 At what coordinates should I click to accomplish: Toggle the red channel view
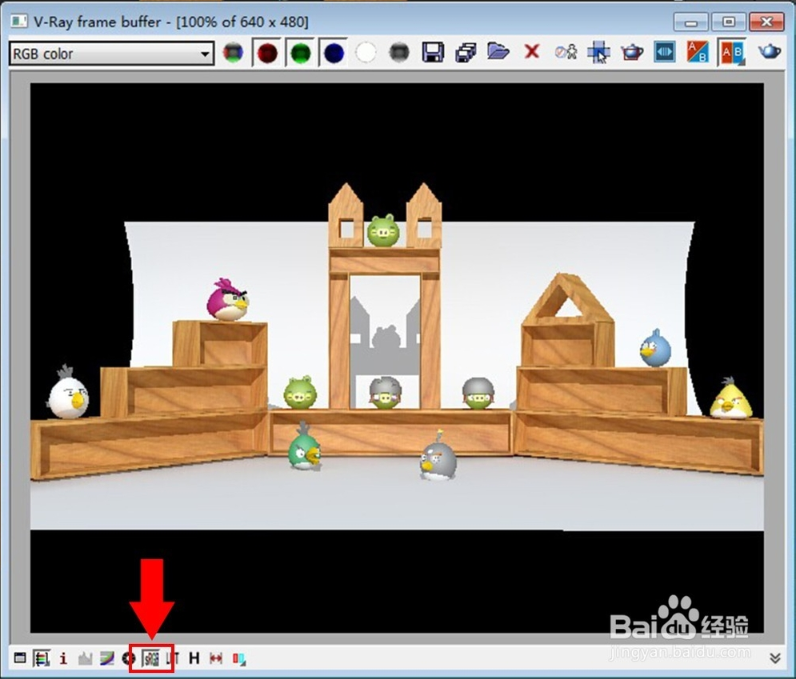[x=267, y=53]
